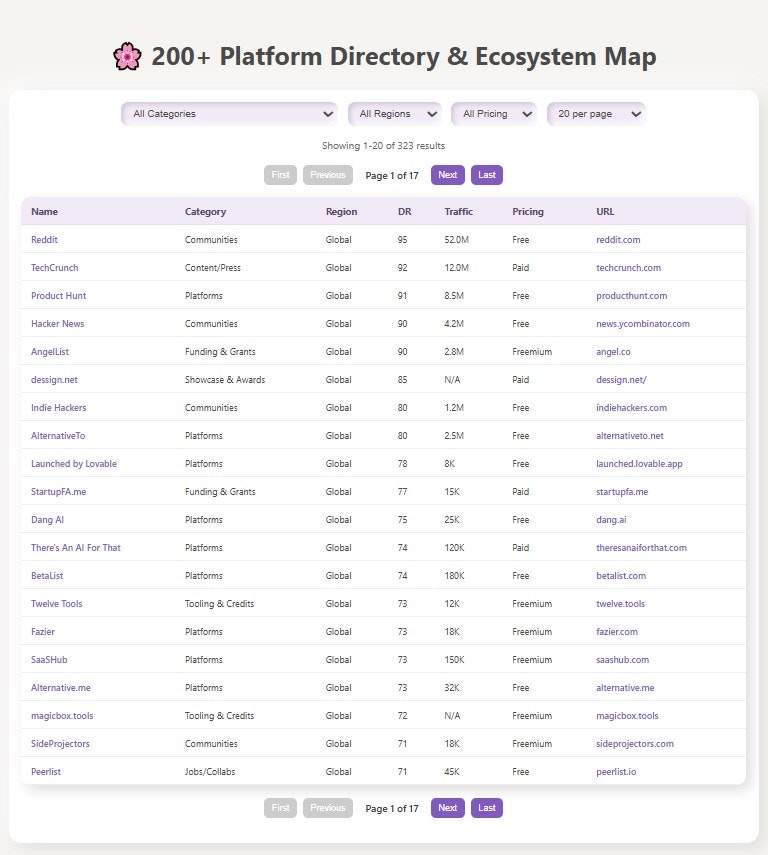This screenshot has width=768, height=855.
Task: Open the BetaList name link
Action: 47,576
